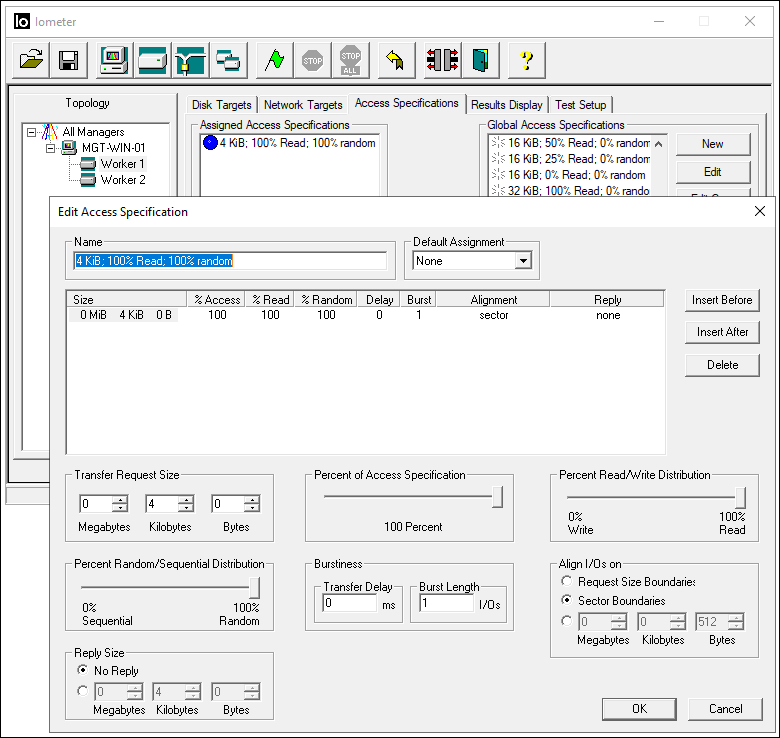Select the No Reply radio button
780x738 pixels.
83,671
